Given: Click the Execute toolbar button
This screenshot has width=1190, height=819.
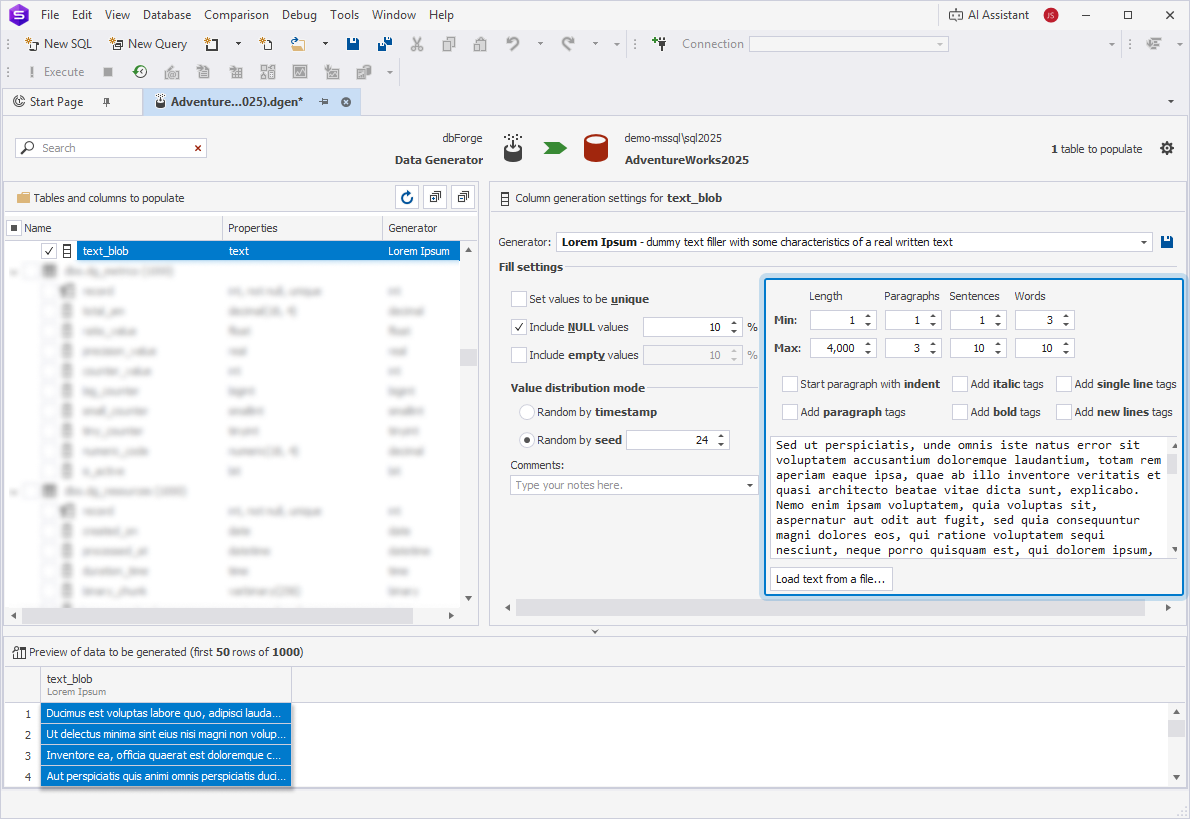Looking at the screenshot, I should click(56, 71).
